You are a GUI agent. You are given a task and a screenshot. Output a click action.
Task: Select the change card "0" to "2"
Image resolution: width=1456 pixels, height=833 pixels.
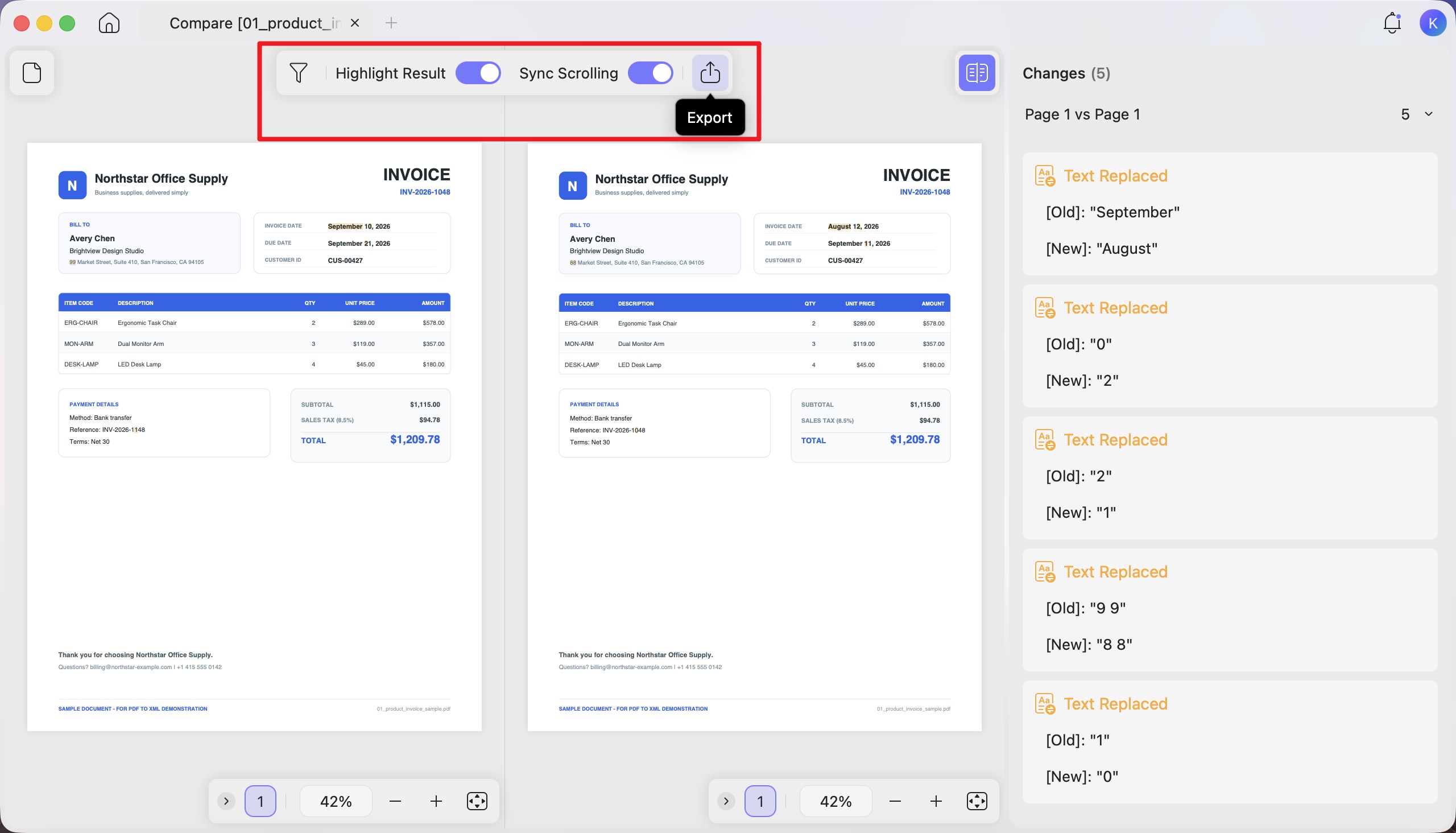click(1230, 346)
